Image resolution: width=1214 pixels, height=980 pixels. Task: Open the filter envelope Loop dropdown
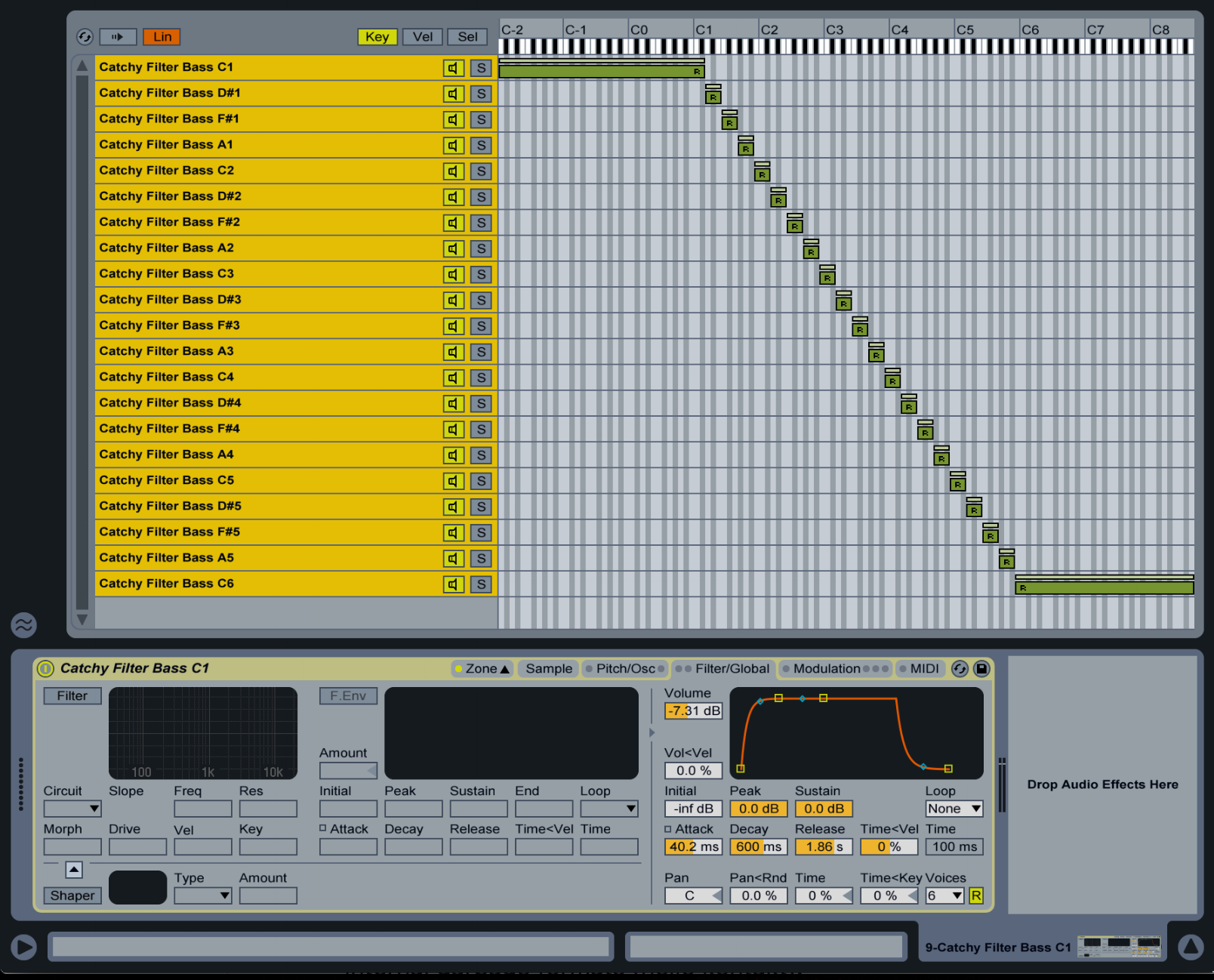click(x=609, y=809)
